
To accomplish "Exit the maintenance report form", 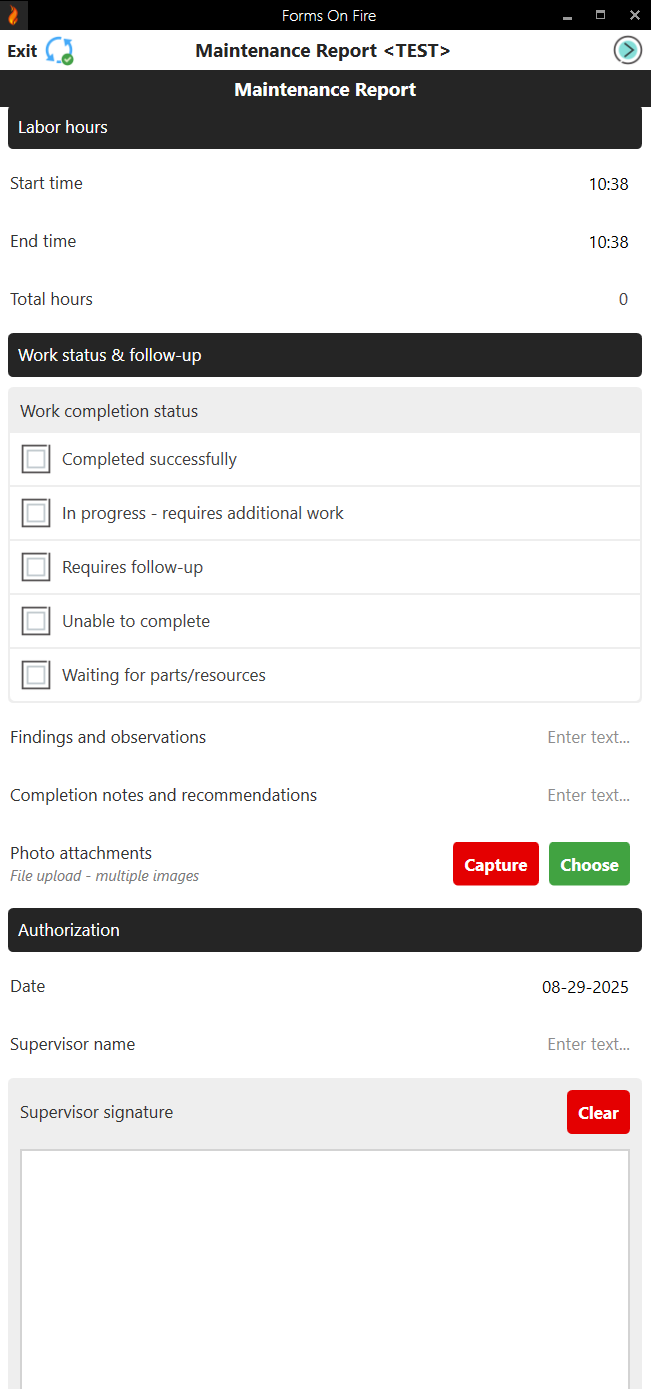I will (x=20, y=50).
